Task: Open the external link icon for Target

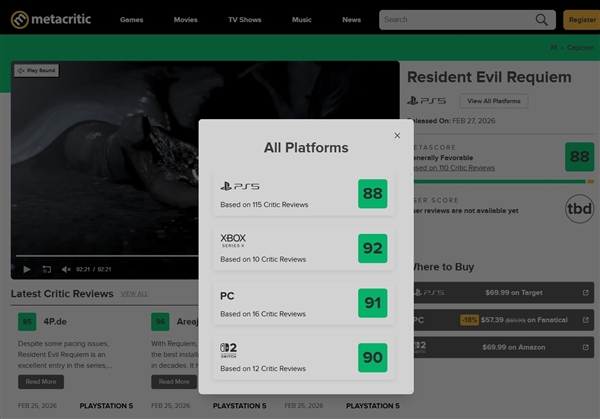Action: pyautogui.click(x=585, y=293)
